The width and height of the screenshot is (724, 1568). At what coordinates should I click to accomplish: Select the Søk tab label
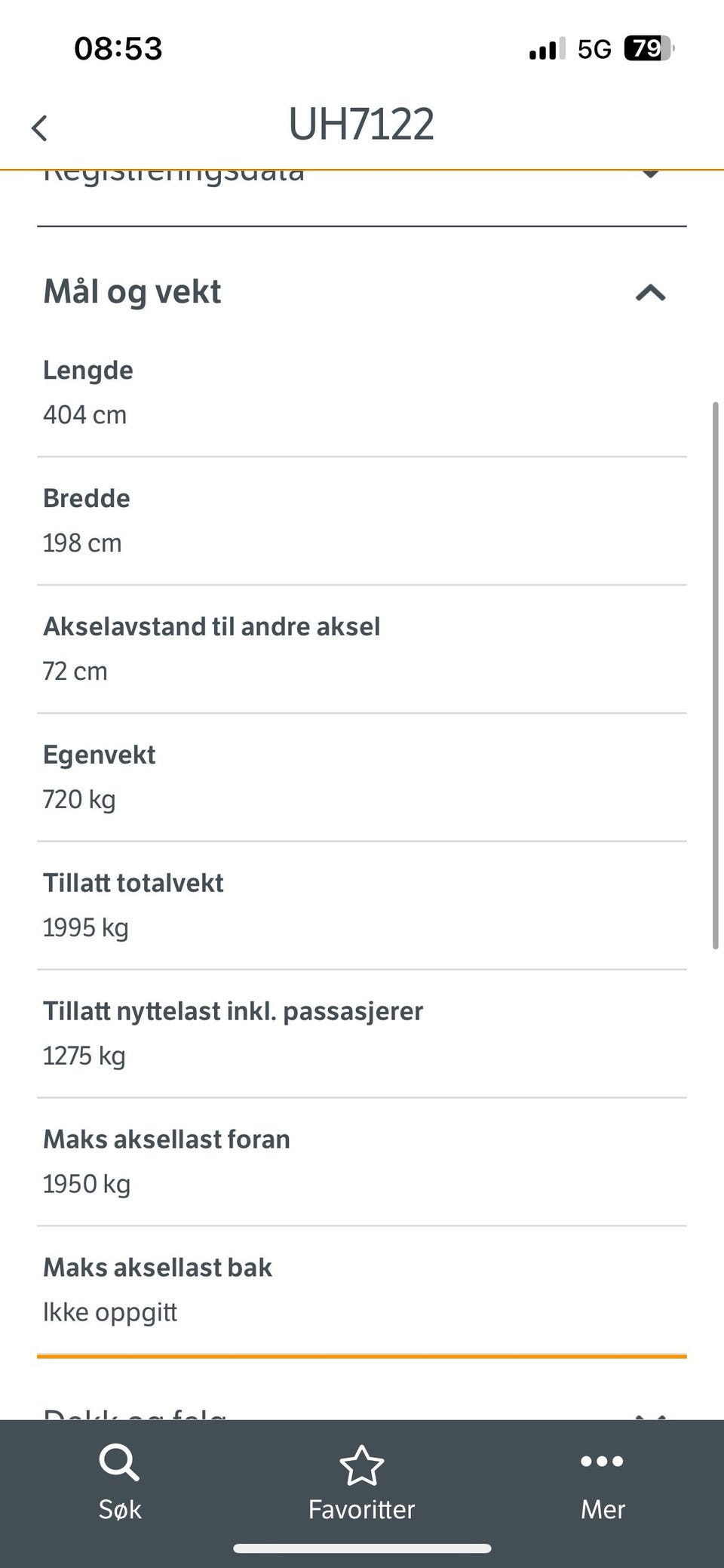click(120, 1509)
